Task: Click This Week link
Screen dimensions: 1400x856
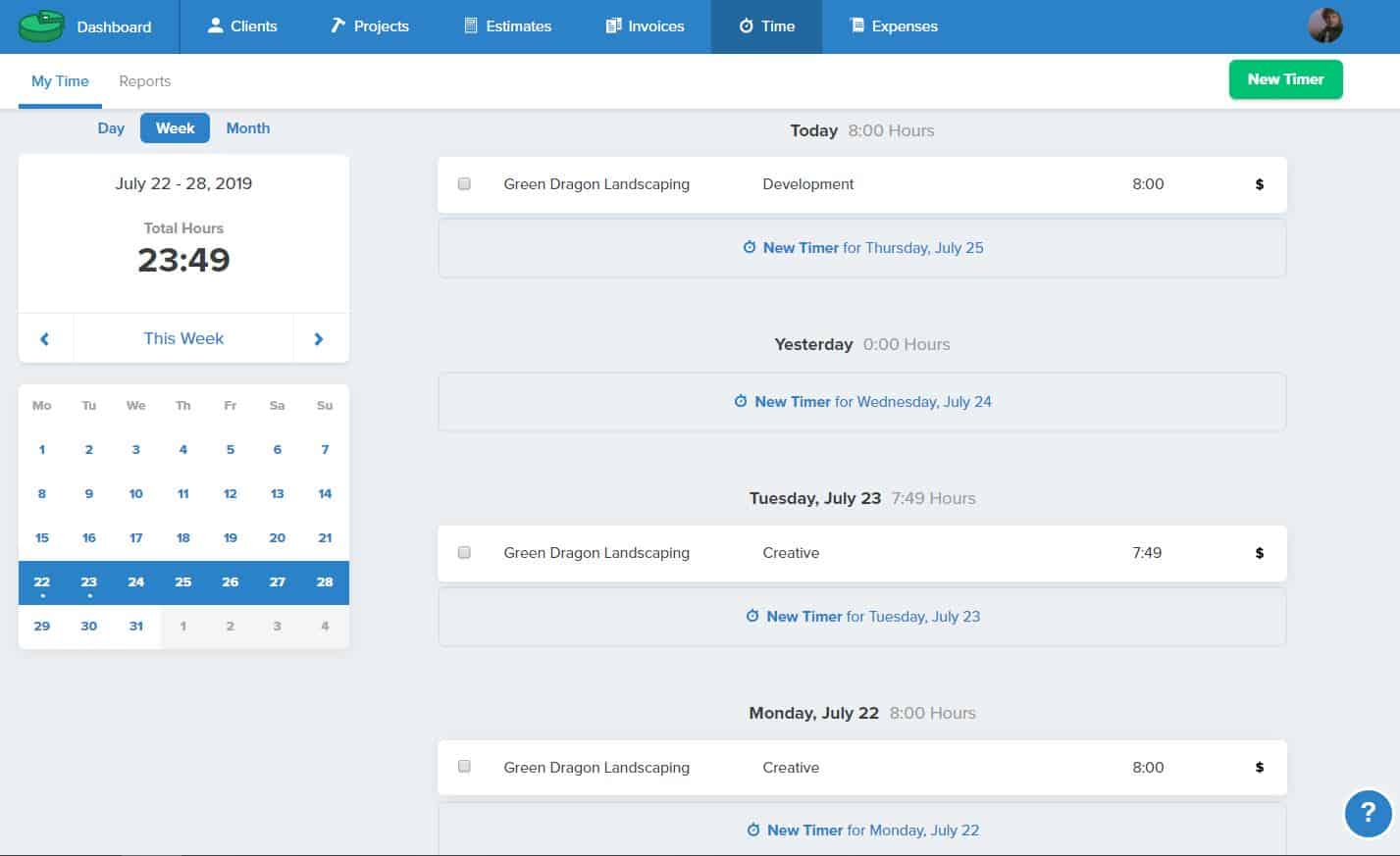Action: click(x=183, y=338)
